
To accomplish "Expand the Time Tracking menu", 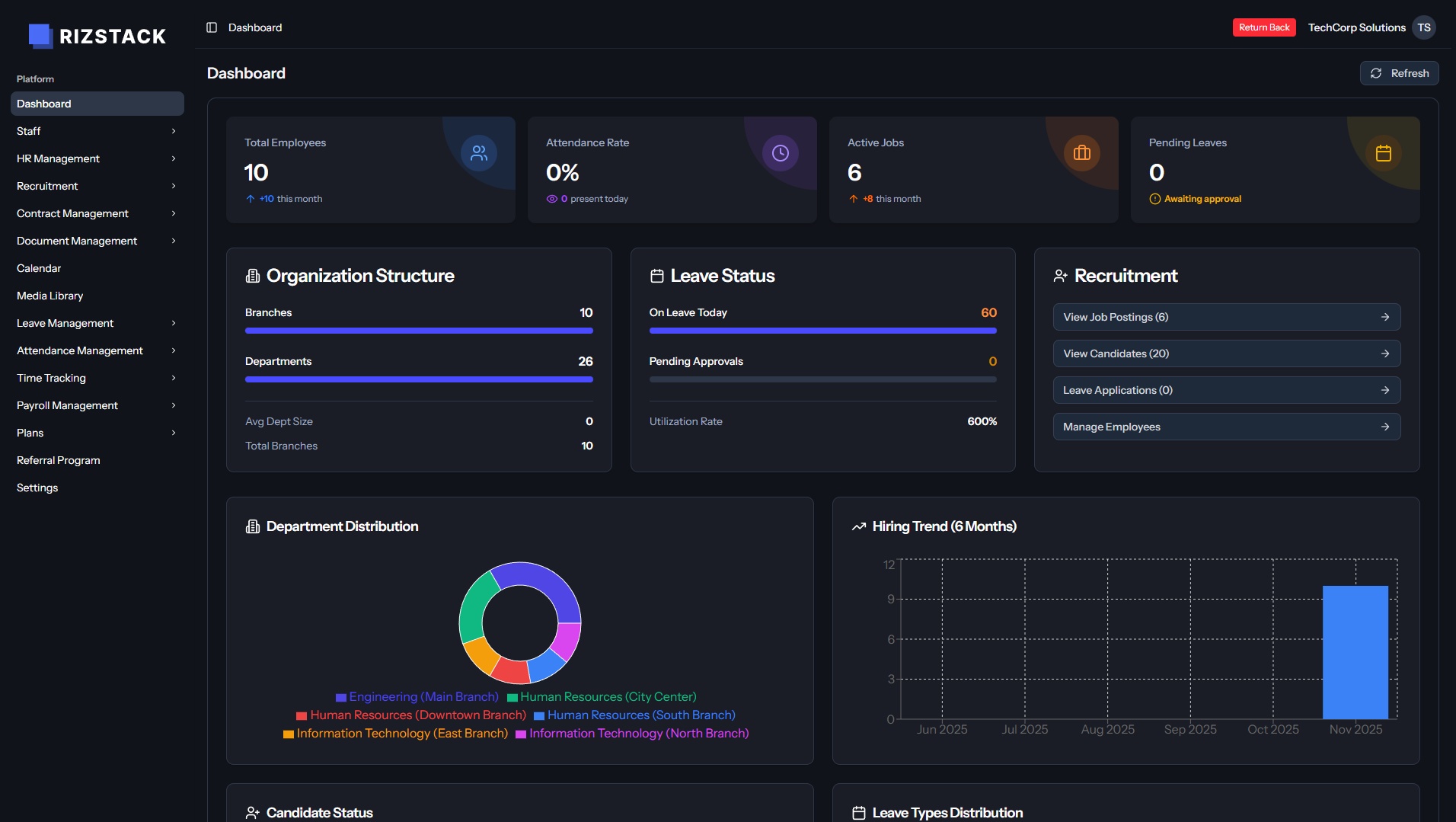I will click(x=97, y=378).
